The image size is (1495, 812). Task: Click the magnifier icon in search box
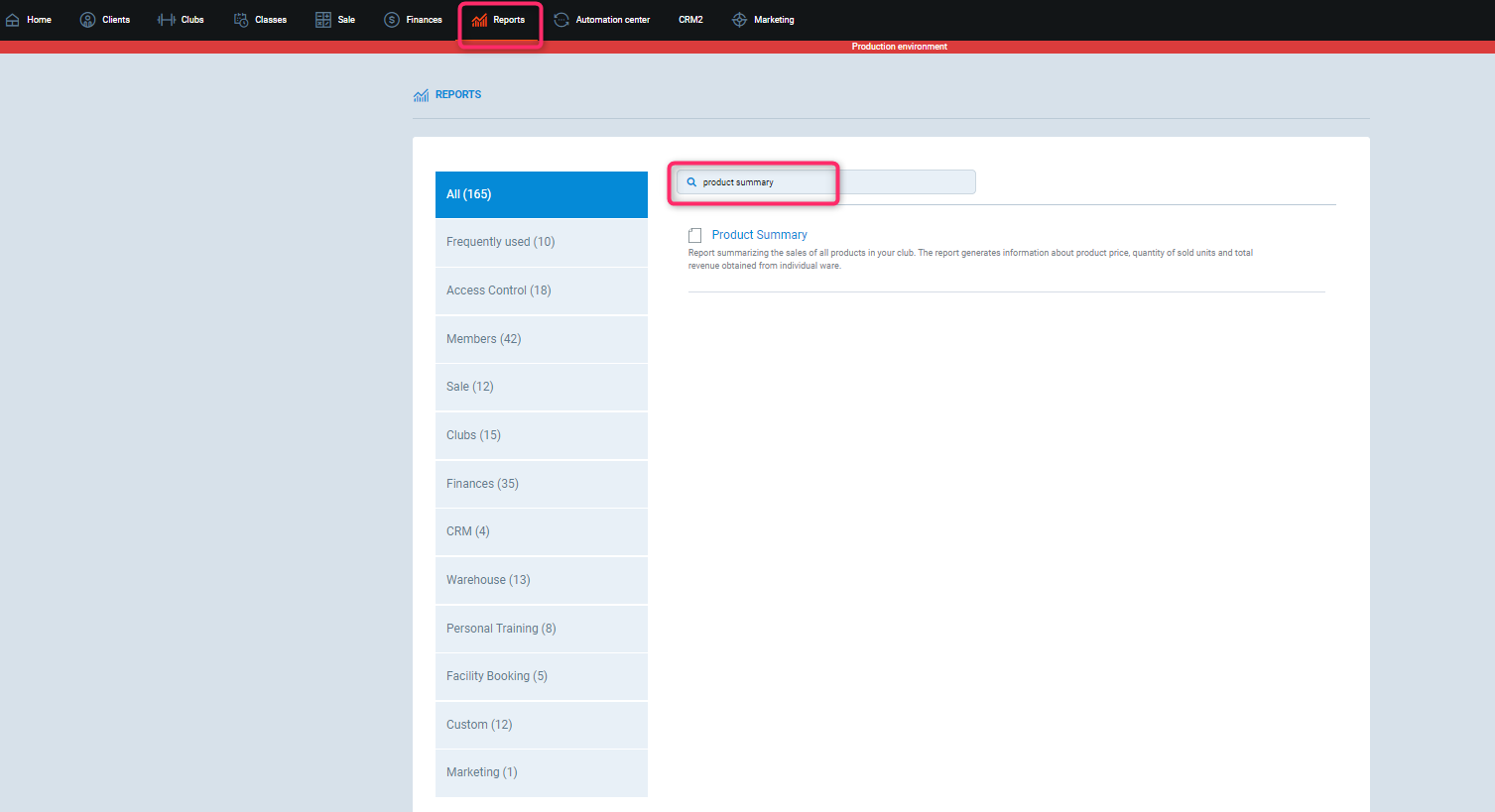691,182
